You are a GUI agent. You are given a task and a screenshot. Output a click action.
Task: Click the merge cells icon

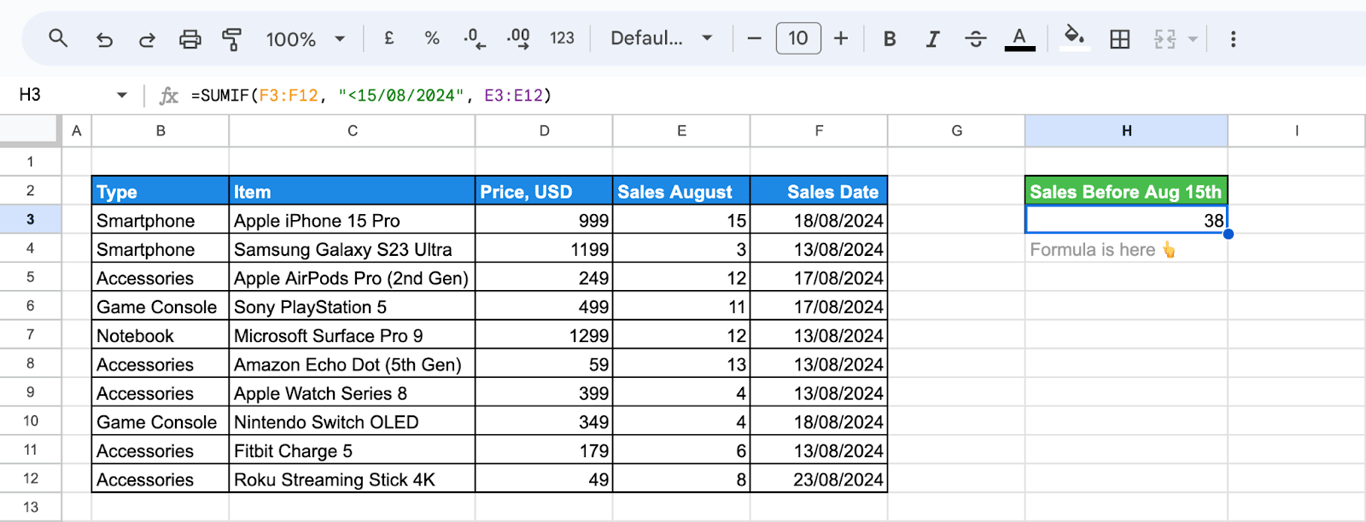tap(1165, 39)
